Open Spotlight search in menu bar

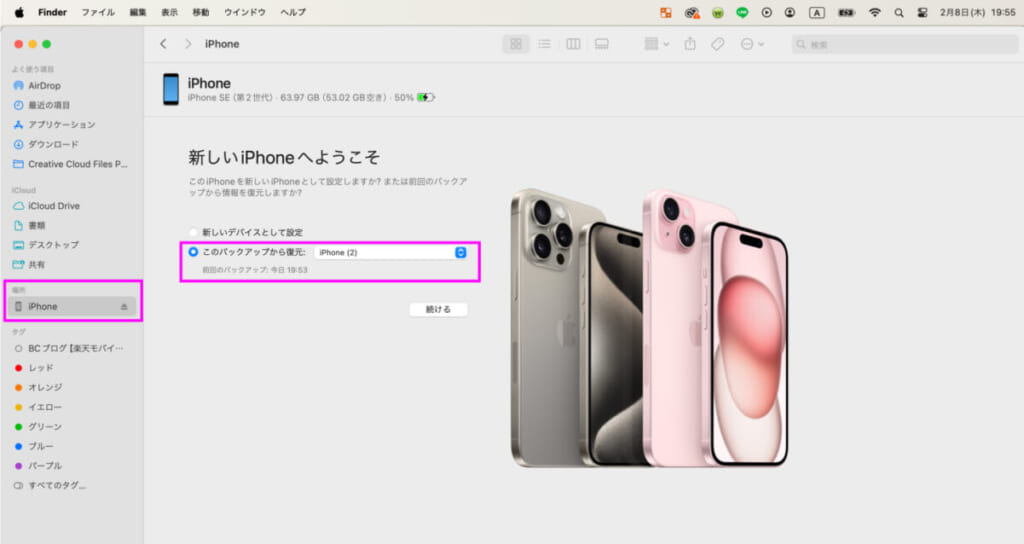[x=899, y=12]
